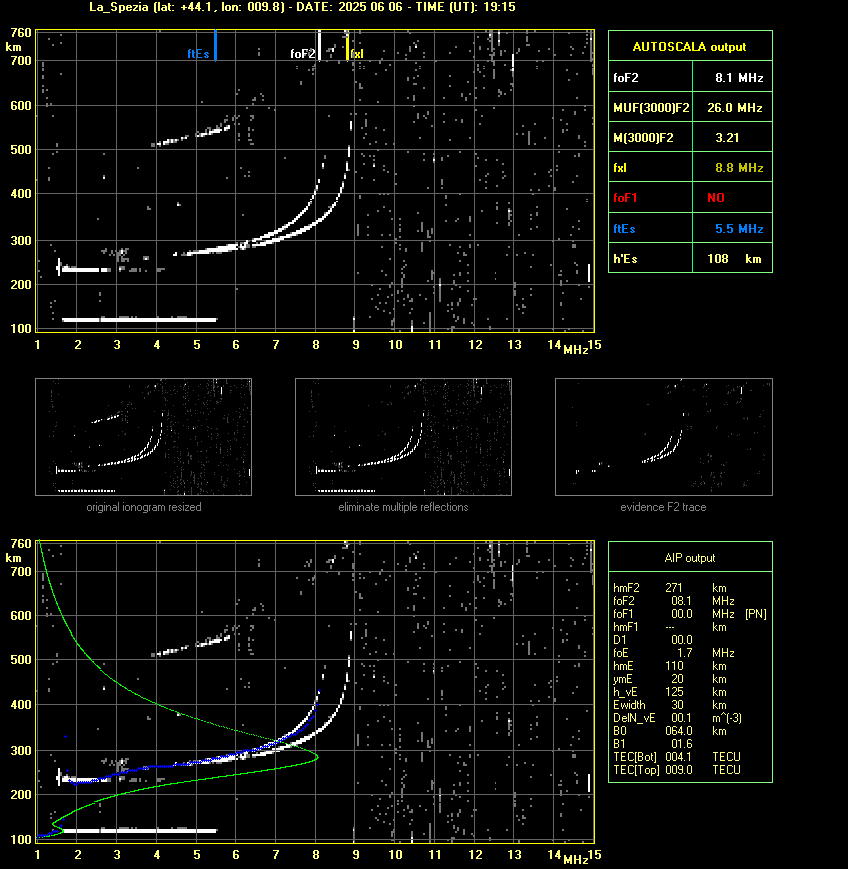
Task: Select the ftEs 5.5 MHz value
Action: (739, 228)
